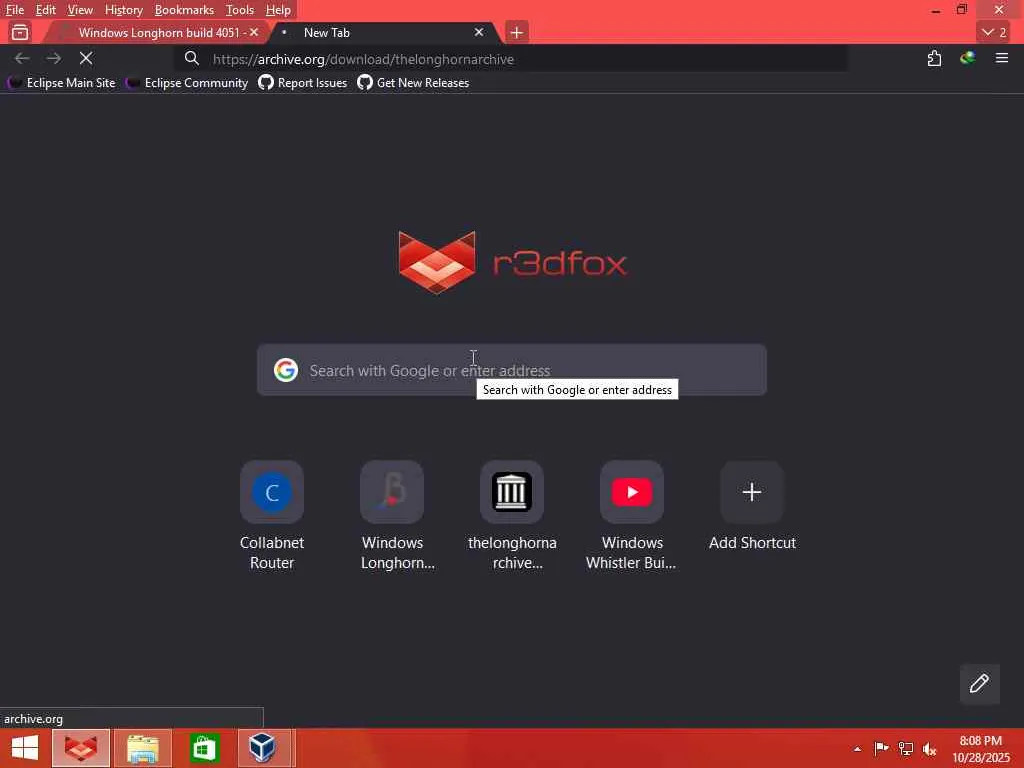
Task: Open File Explorer from the taskbar
Action: pos(143,748)
